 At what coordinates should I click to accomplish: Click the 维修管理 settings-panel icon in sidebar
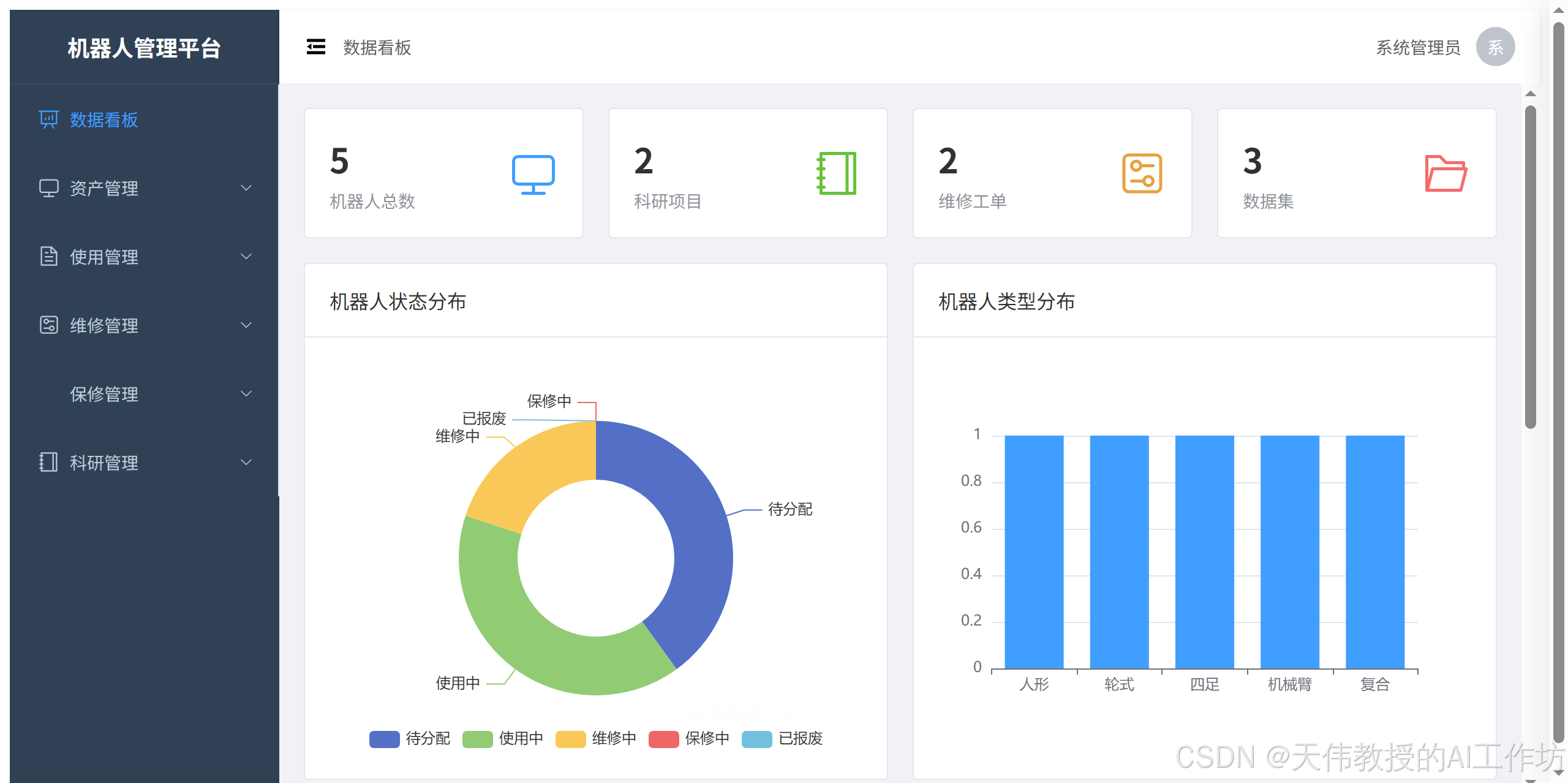[49, 325]
